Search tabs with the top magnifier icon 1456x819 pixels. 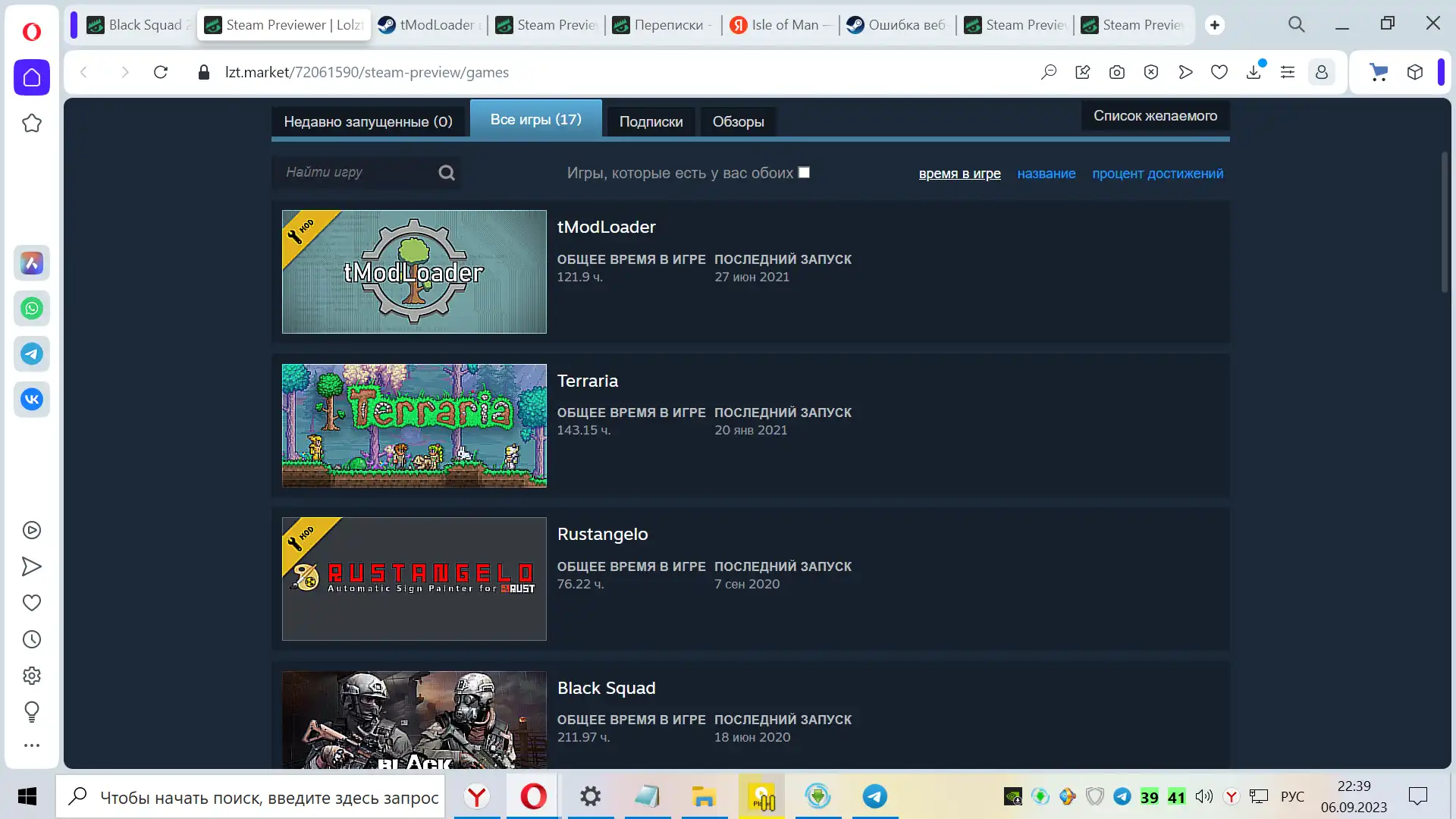point(1297,24)
